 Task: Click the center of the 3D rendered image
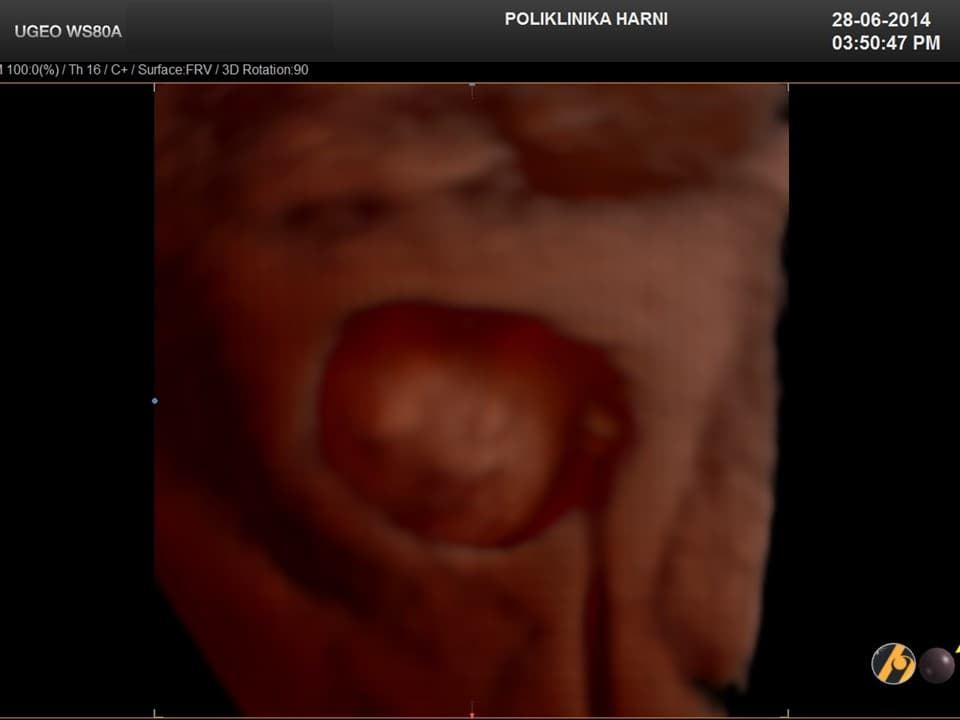471,400
